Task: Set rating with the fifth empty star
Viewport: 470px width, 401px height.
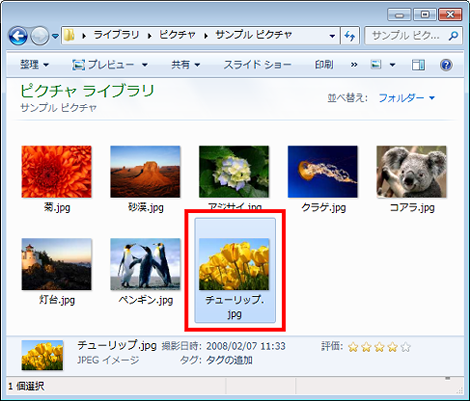Action: [x=406, y=347]
